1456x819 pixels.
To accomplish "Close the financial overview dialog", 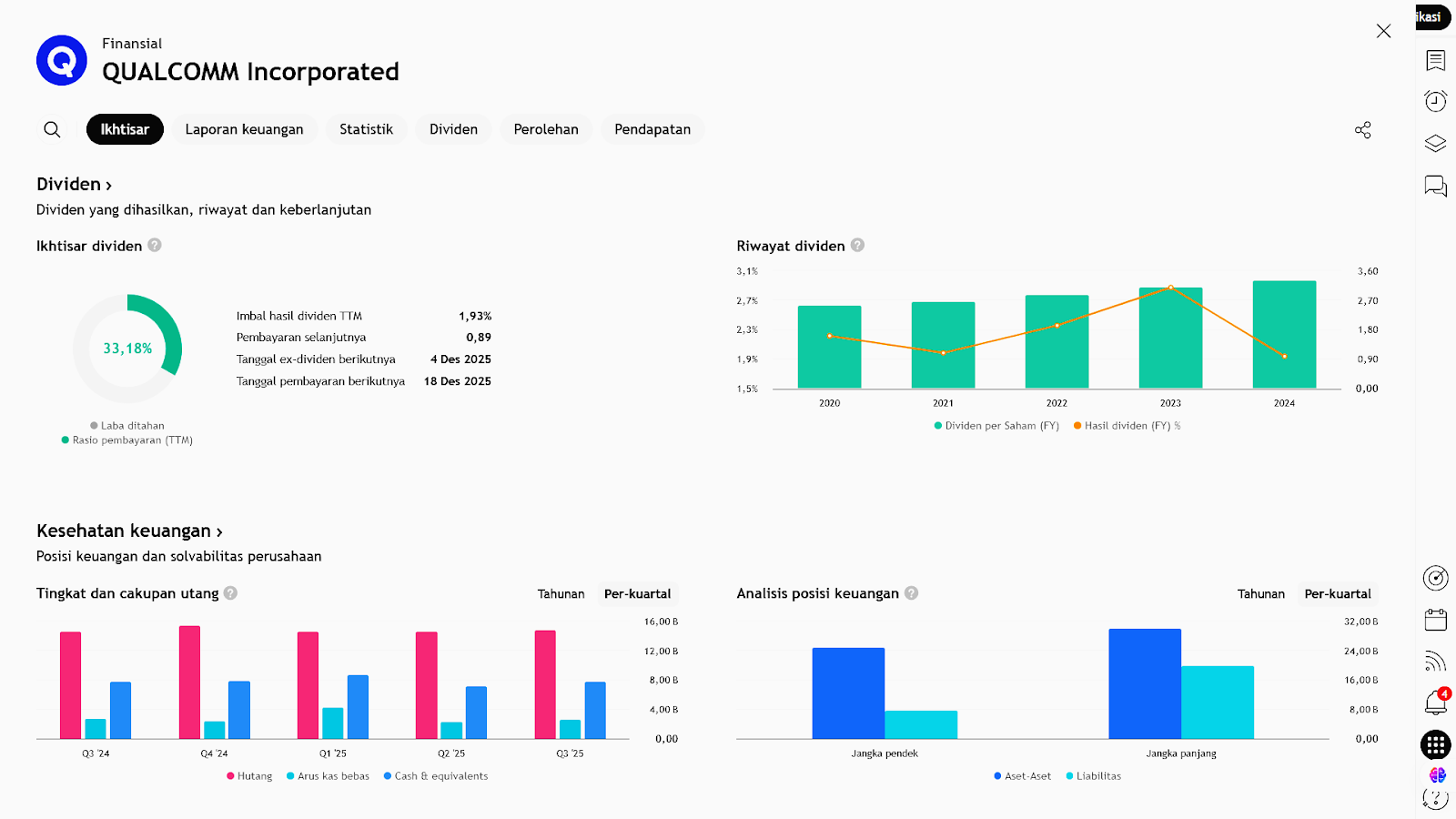I will 1383,32.
